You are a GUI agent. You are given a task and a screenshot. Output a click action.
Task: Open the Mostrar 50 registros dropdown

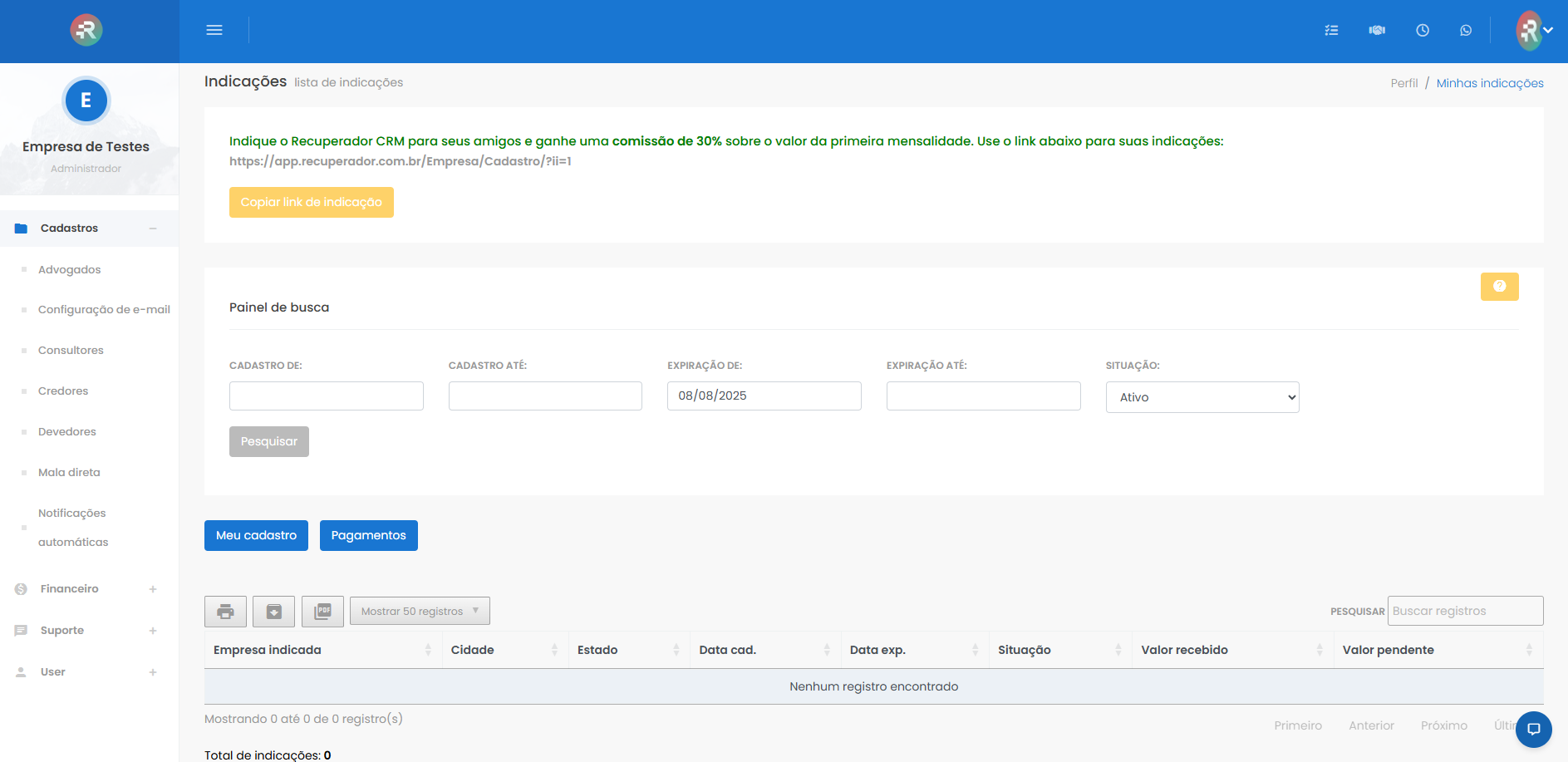tap(420, 611)
